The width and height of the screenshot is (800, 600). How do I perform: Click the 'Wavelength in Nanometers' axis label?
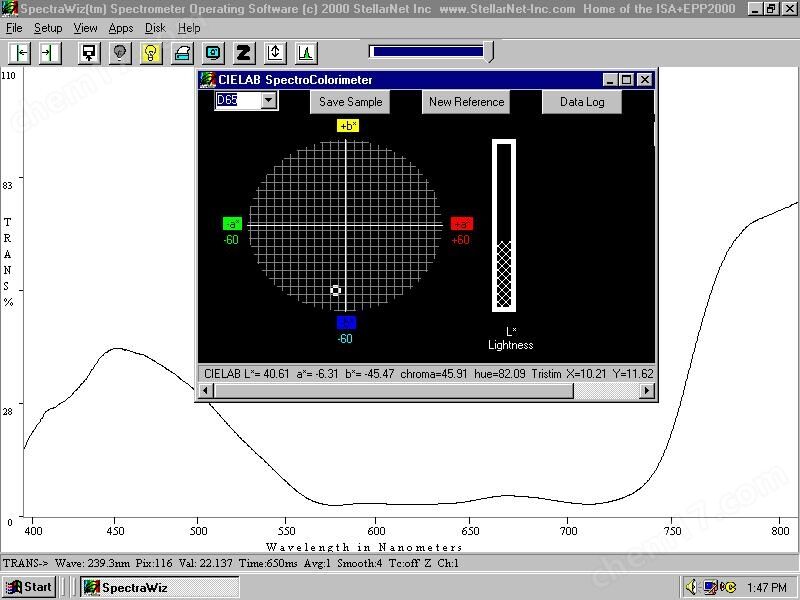[364, 547]
